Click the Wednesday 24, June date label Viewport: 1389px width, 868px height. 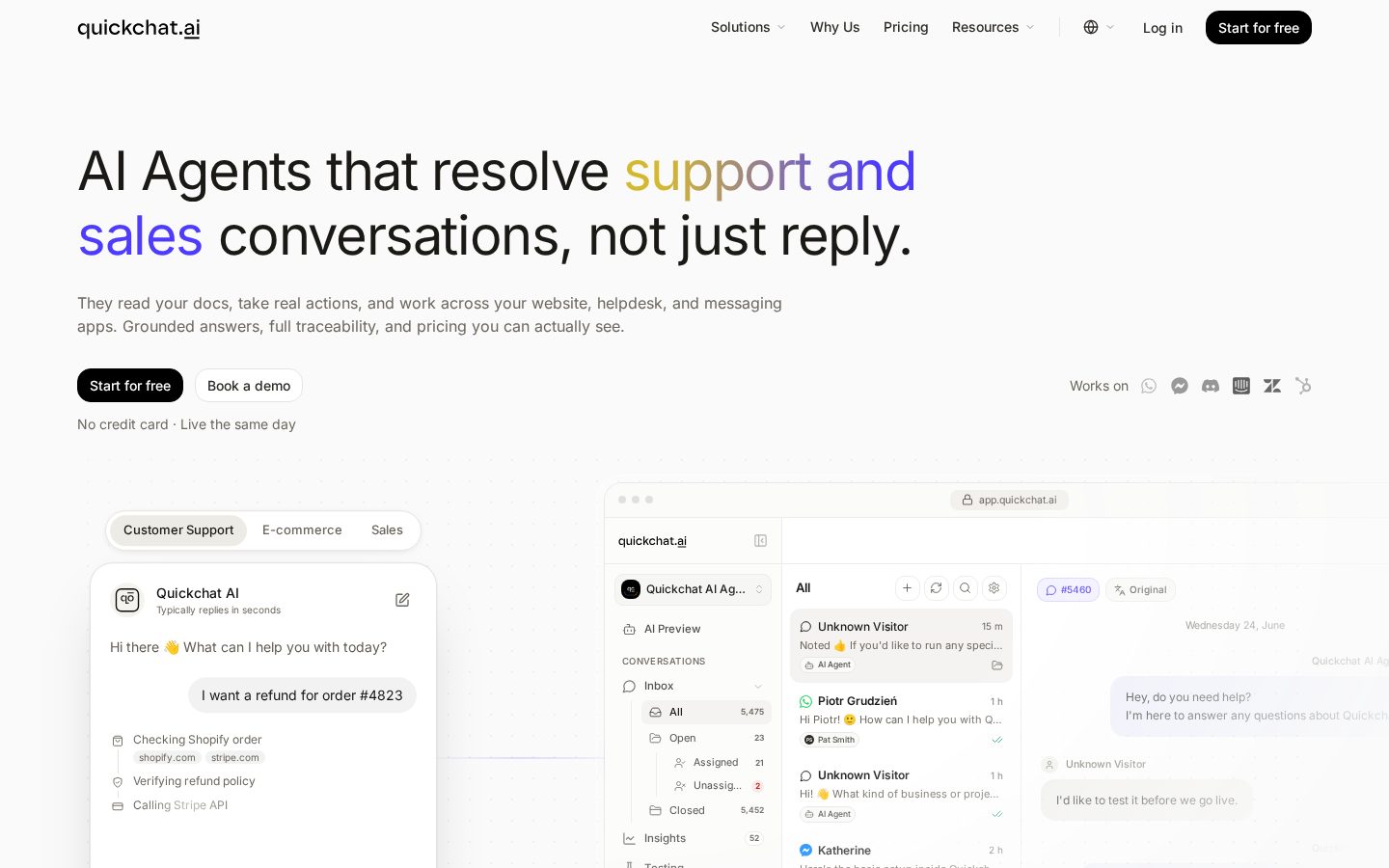1235,626
